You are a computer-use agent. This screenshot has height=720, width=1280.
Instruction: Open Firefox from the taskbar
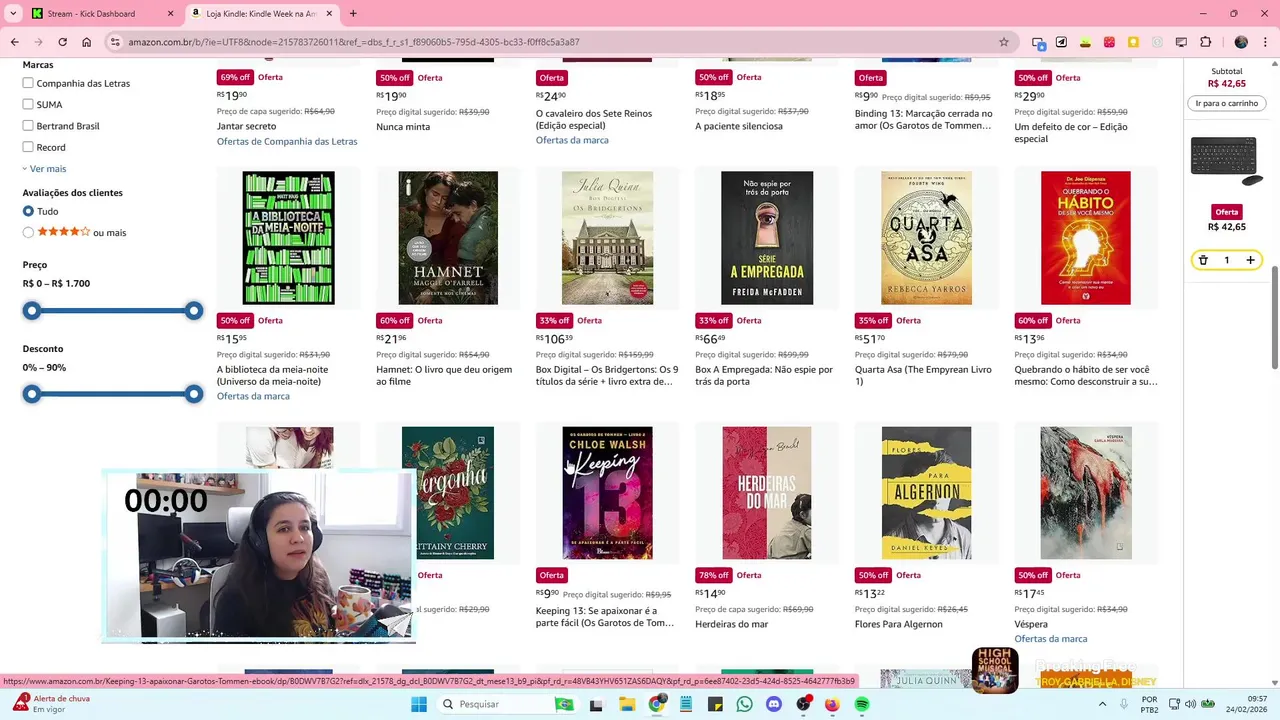pyautogui.click(x=832, y=704)
